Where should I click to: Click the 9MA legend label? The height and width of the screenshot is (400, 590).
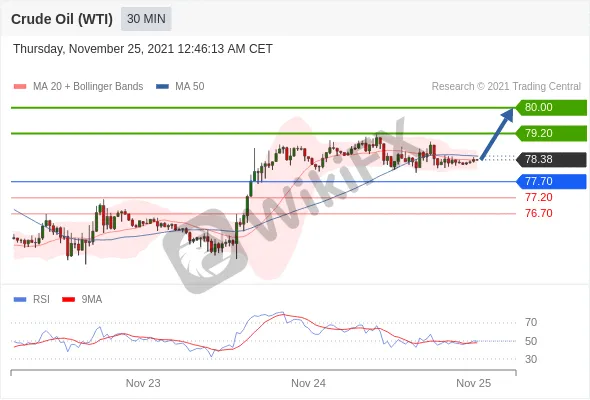(92, 300)
